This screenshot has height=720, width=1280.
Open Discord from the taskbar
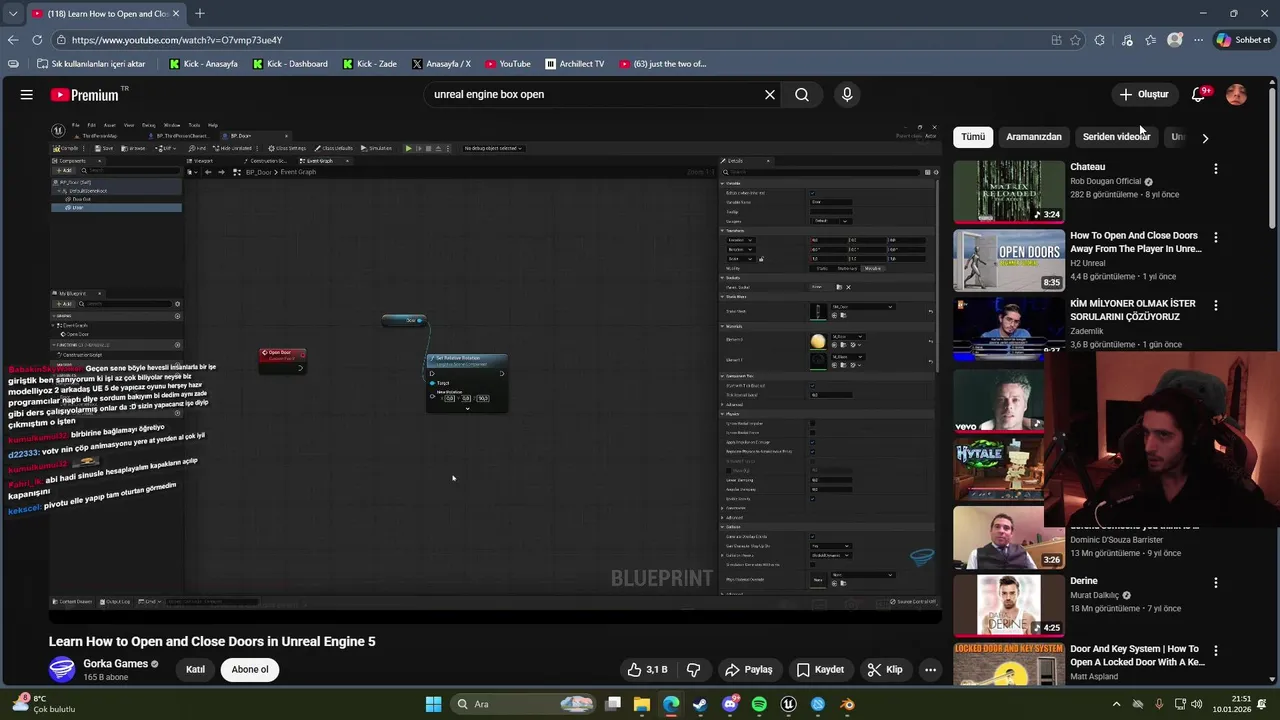coord(730,704)
